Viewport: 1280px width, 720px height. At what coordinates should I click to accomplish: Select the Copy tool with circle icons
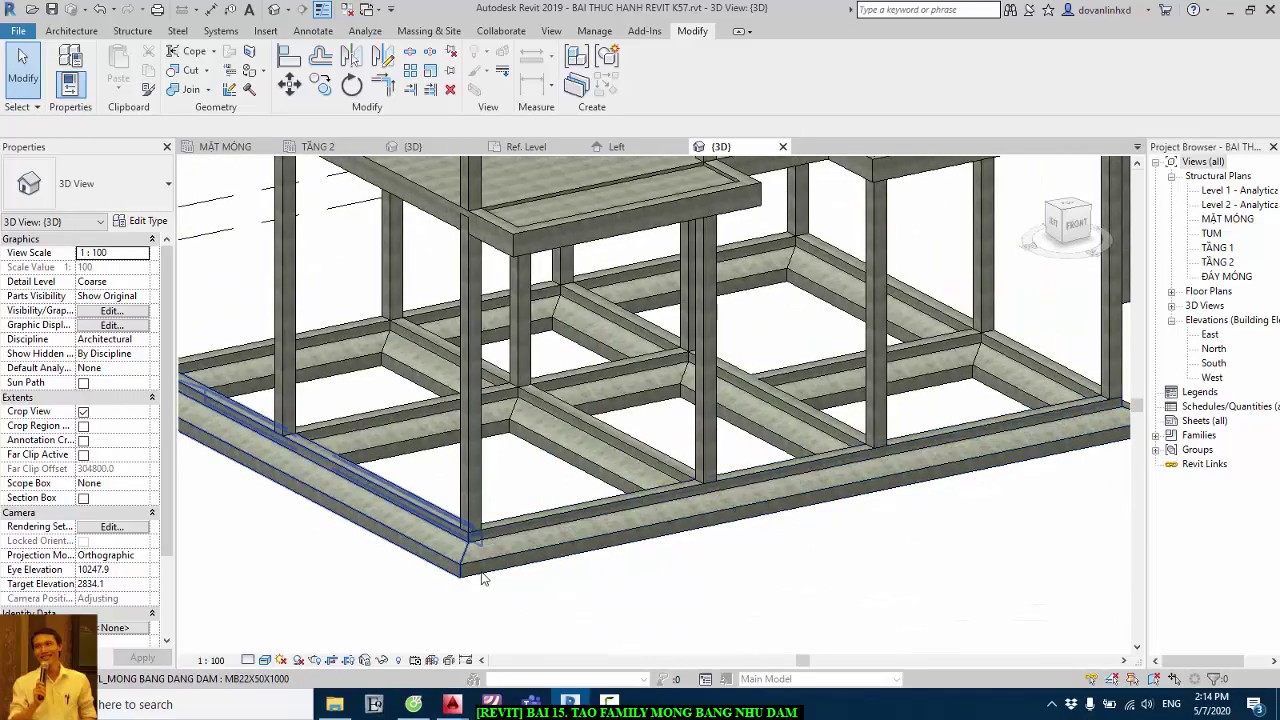[x=321, y=85]
